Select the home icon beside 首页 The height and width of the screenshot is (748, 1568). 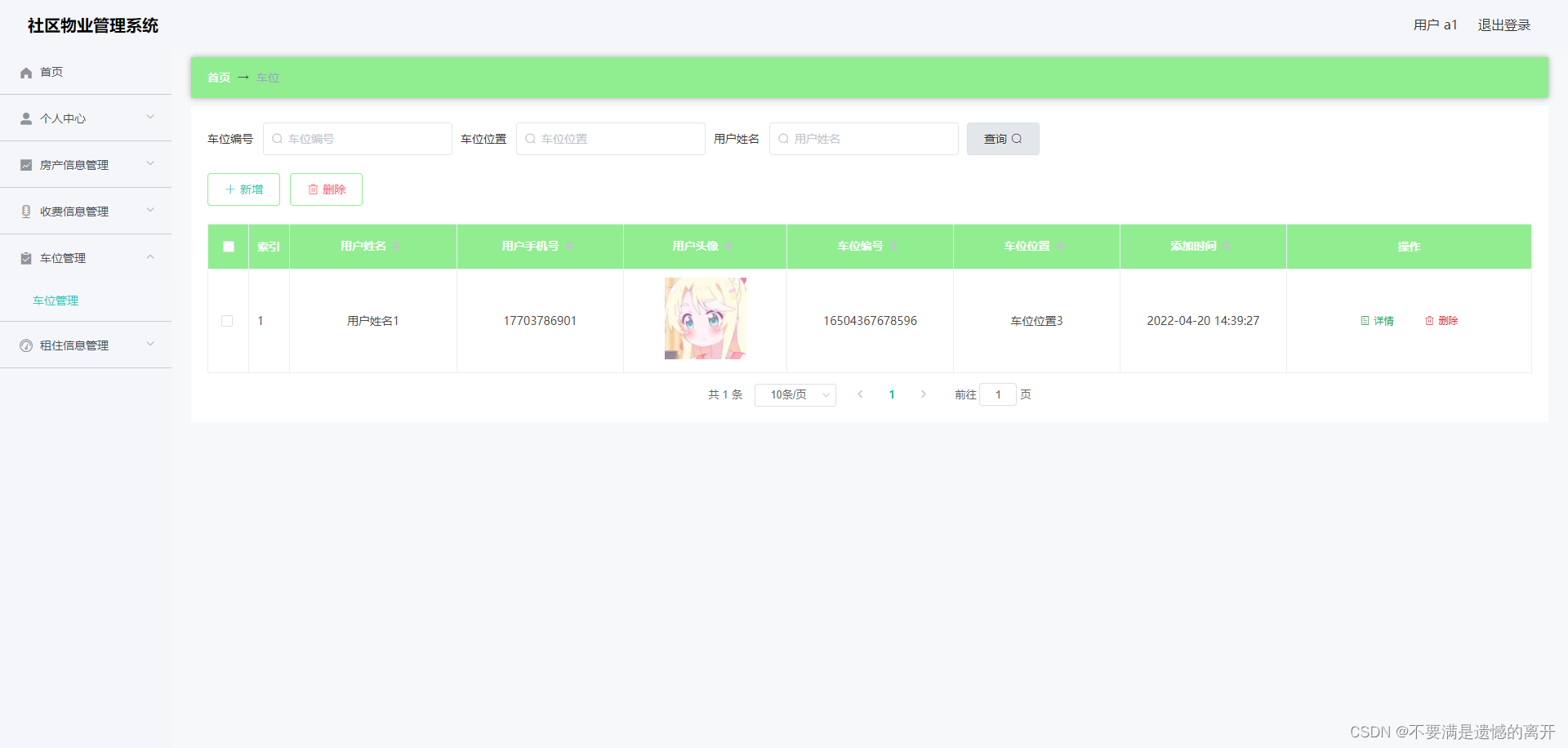tap(26, 73)
